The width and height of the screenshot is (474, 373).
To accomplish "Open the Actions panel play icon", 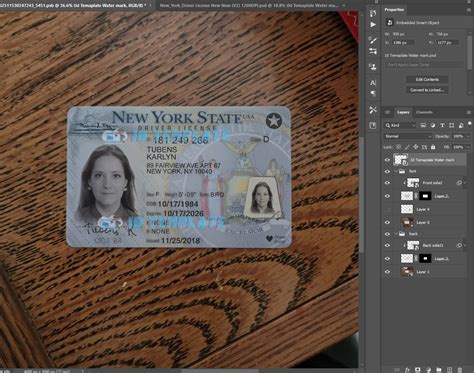I will (x=373, y=25).
